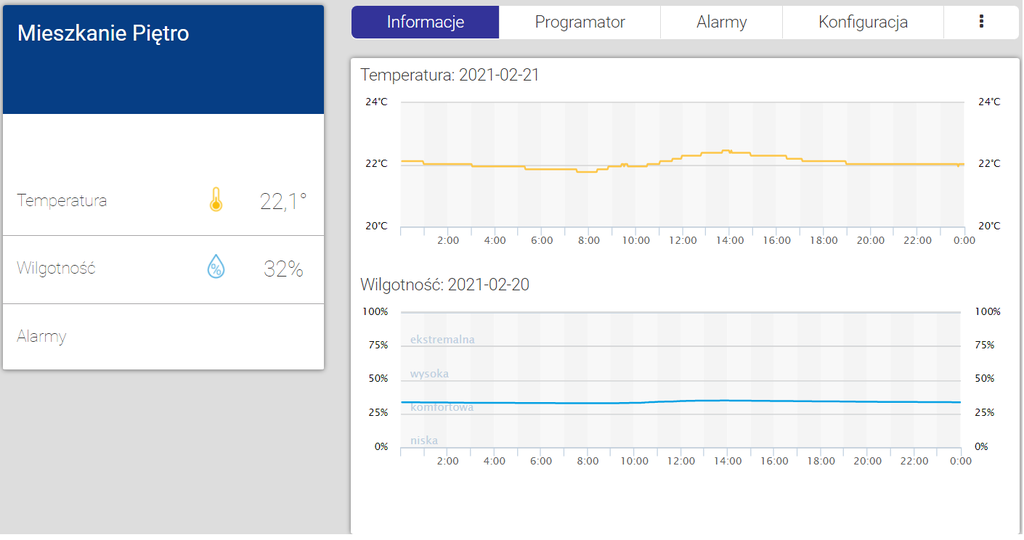Click the ekstremalna humidity zone label
This screenshot has width=1024, height=540.
[x=442, y=340]
